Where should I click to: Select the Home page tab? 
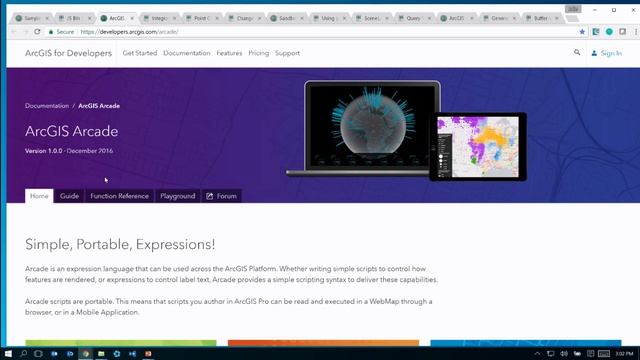39,196
